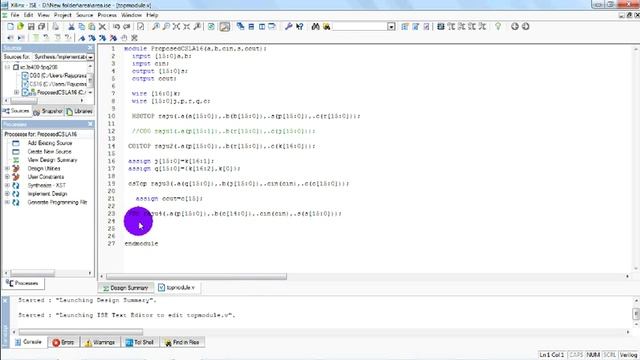The image size is (640, 360).
Task: Click the binoculars Find icon
Action: click(x=316, y=27)
